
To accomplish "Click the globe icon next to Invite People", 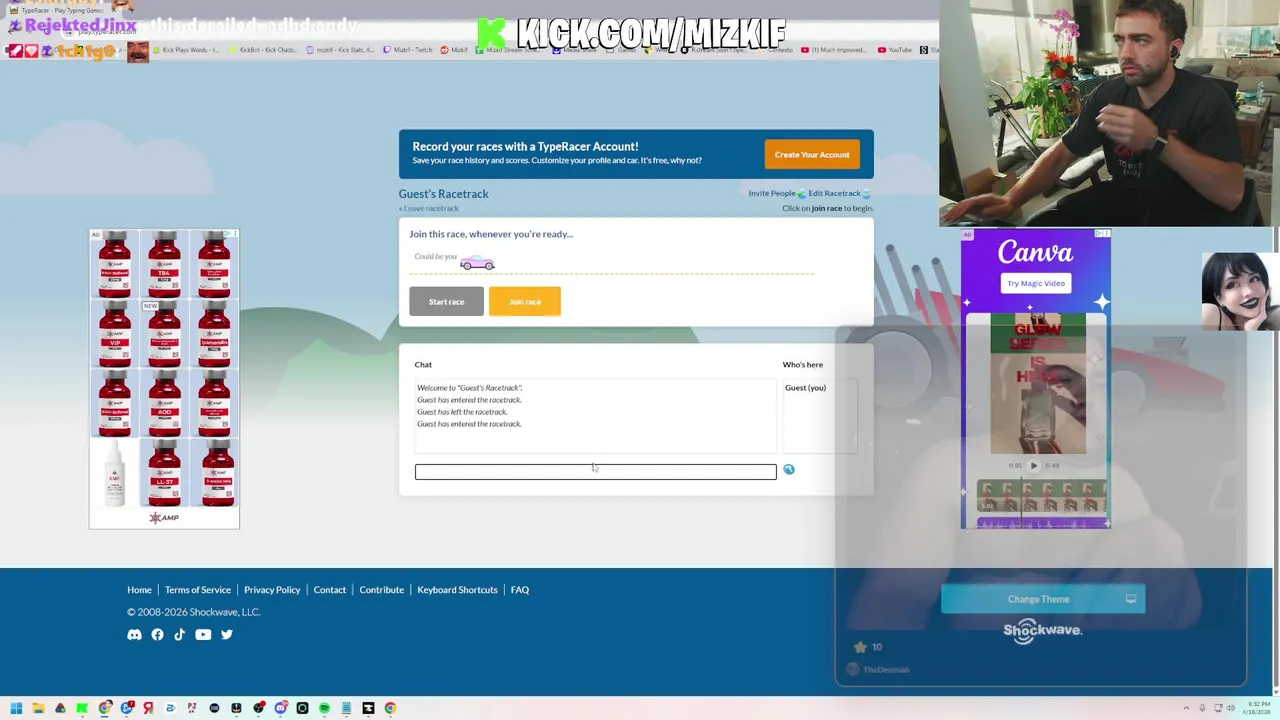I will [x=801, y=194].
